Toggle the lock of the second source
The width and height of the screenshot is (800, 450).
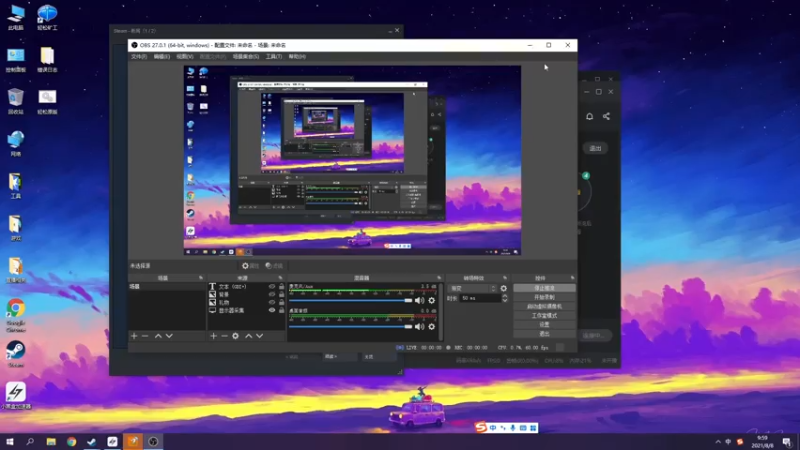point(281,294)
